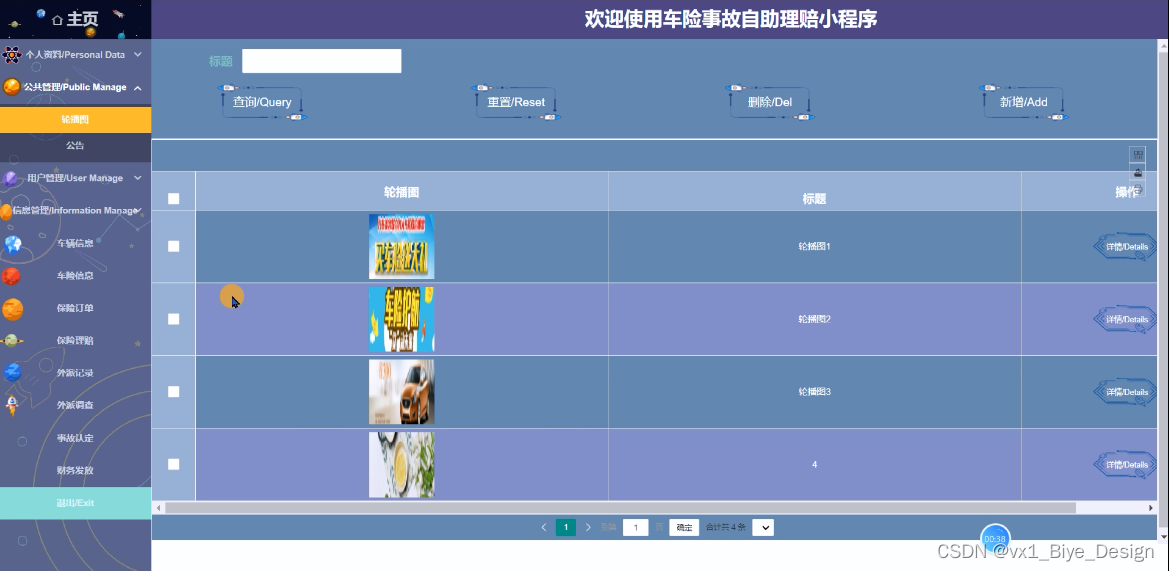Click the 轮播图1 title cell

814,246
